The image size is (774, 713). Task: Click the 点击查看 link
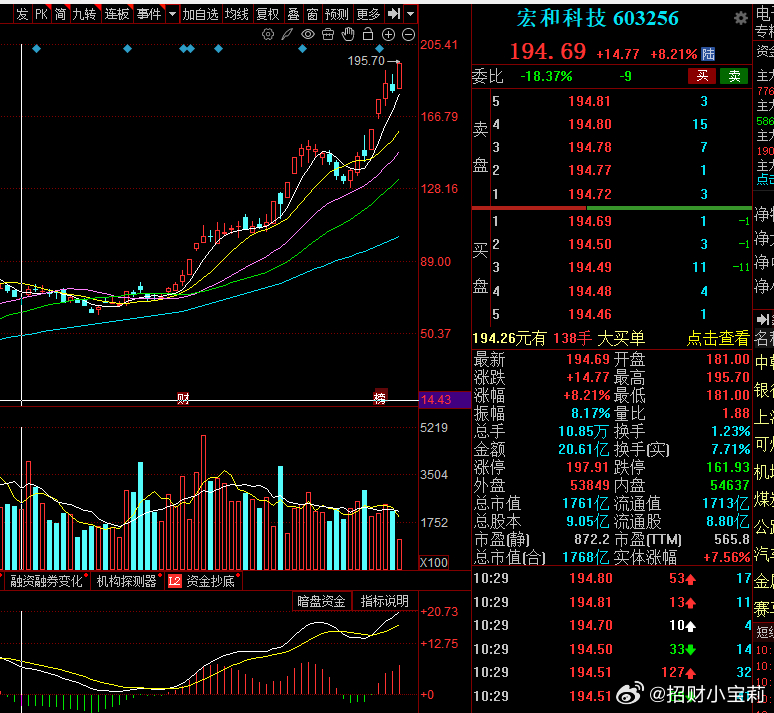click(x=718, y=338)
